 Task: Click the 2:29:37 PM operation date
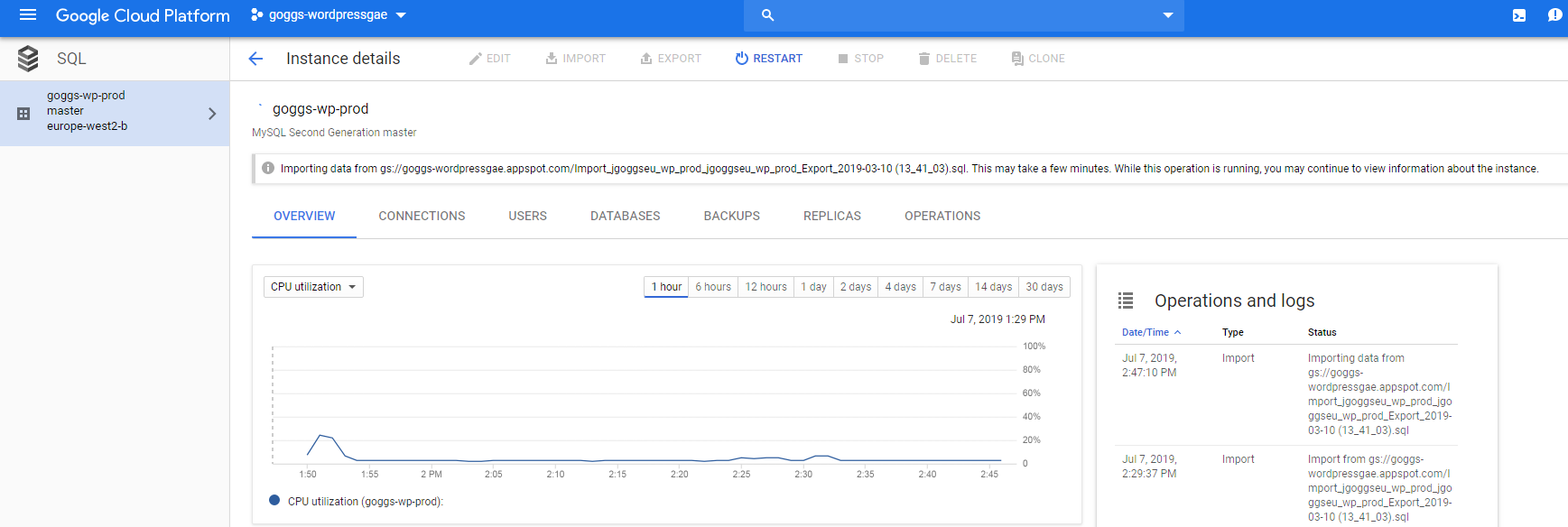1149,467
